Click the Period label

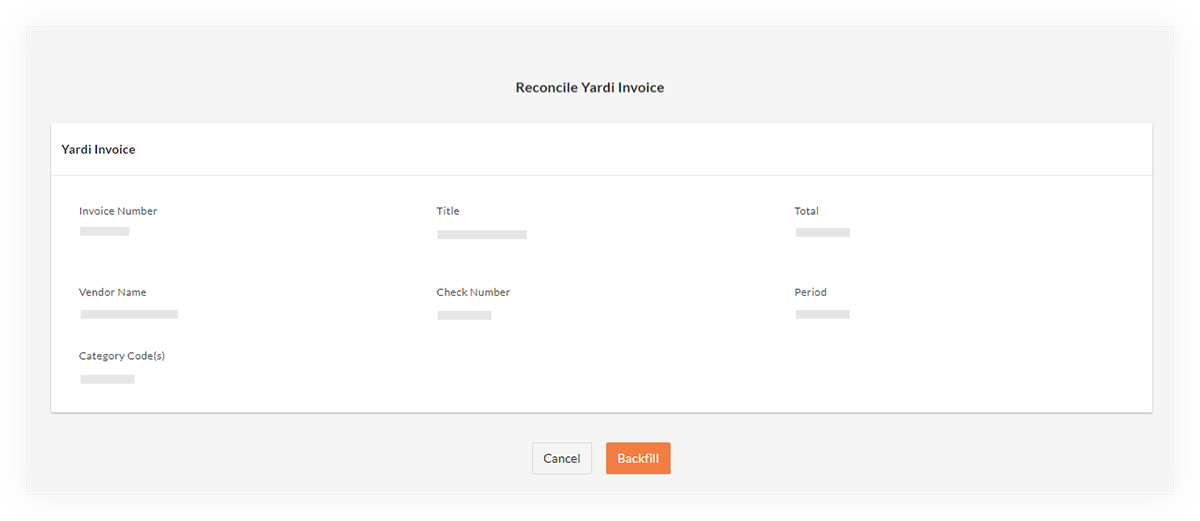click(810, 292)
